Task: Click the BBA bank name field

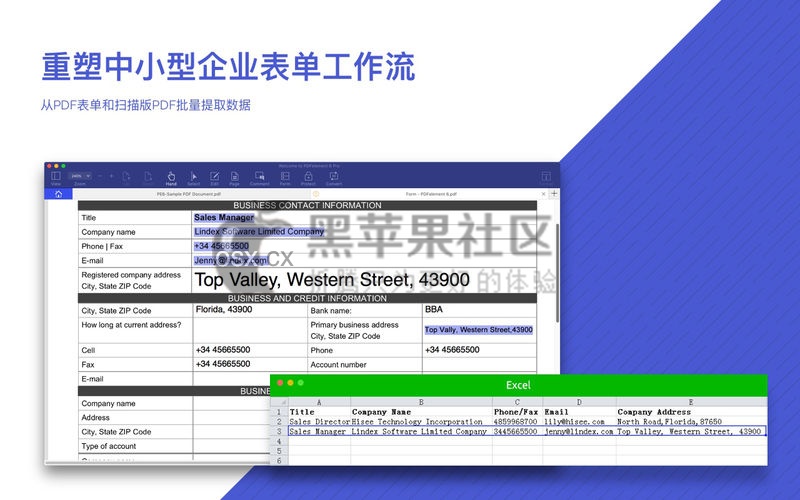Action: 479,309
